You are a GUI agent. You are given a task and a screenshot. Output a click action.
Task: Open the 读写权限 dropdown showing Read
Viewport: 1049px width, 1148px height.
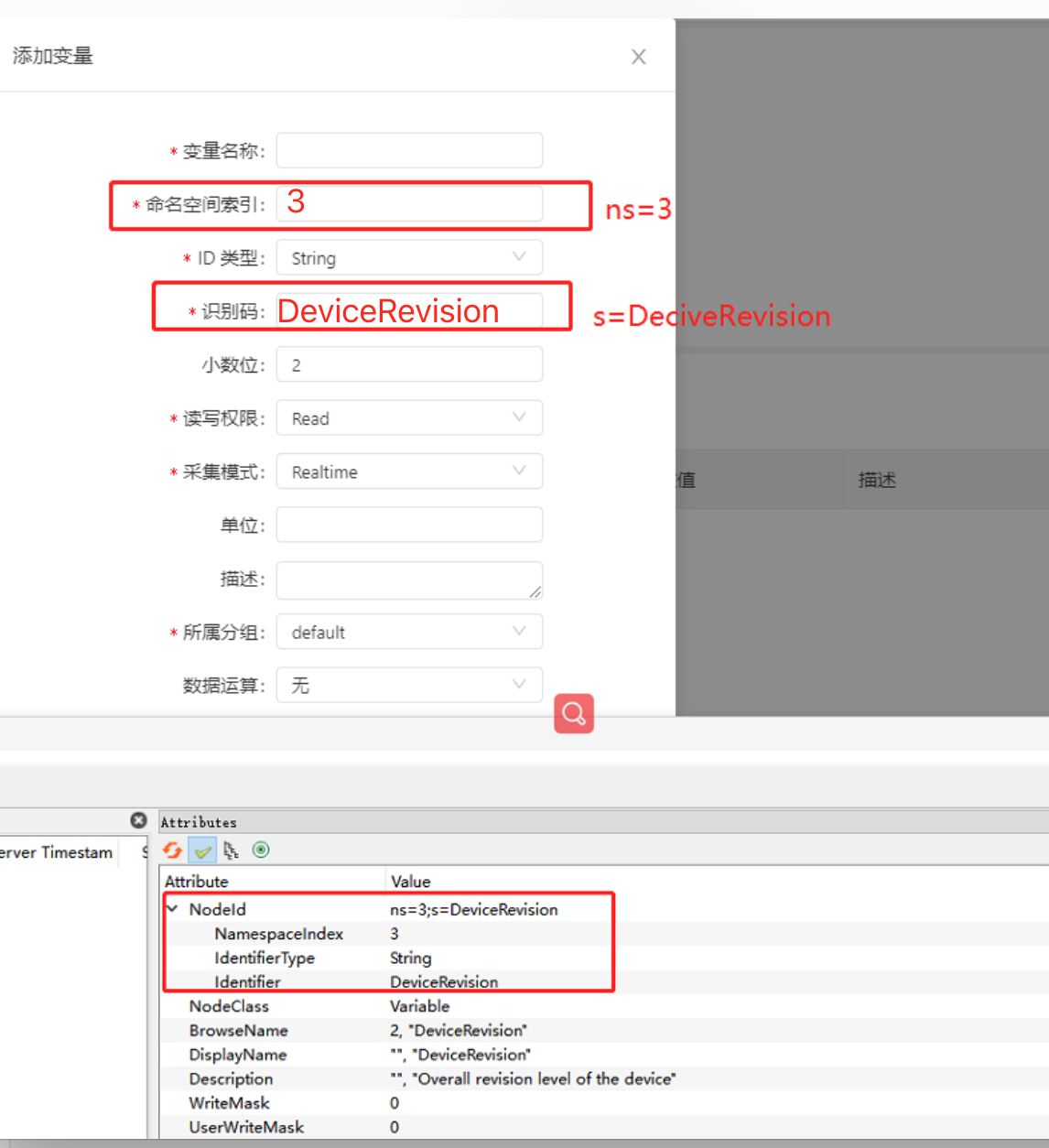point(409,417)
